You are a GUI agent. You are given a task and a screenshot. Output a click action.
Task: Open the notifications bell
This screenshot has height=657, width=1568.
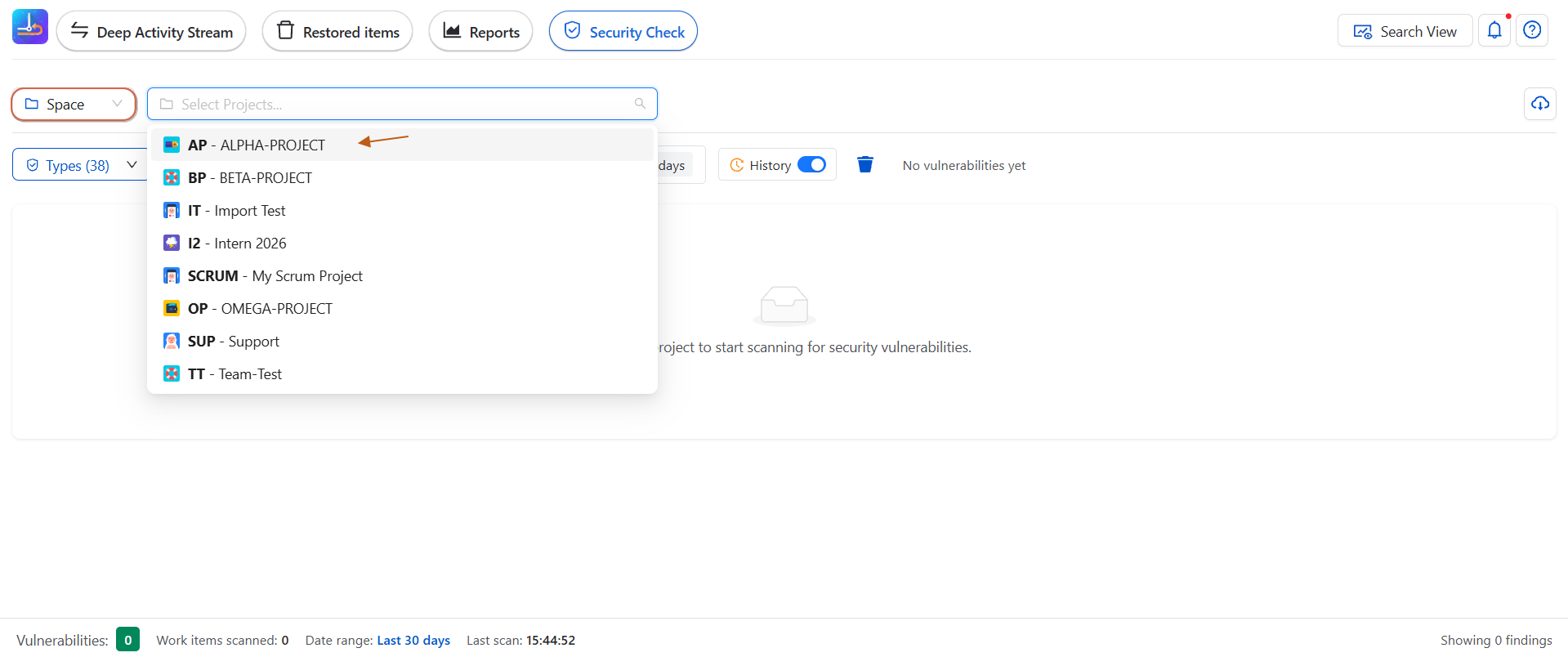click(1494, 31)
